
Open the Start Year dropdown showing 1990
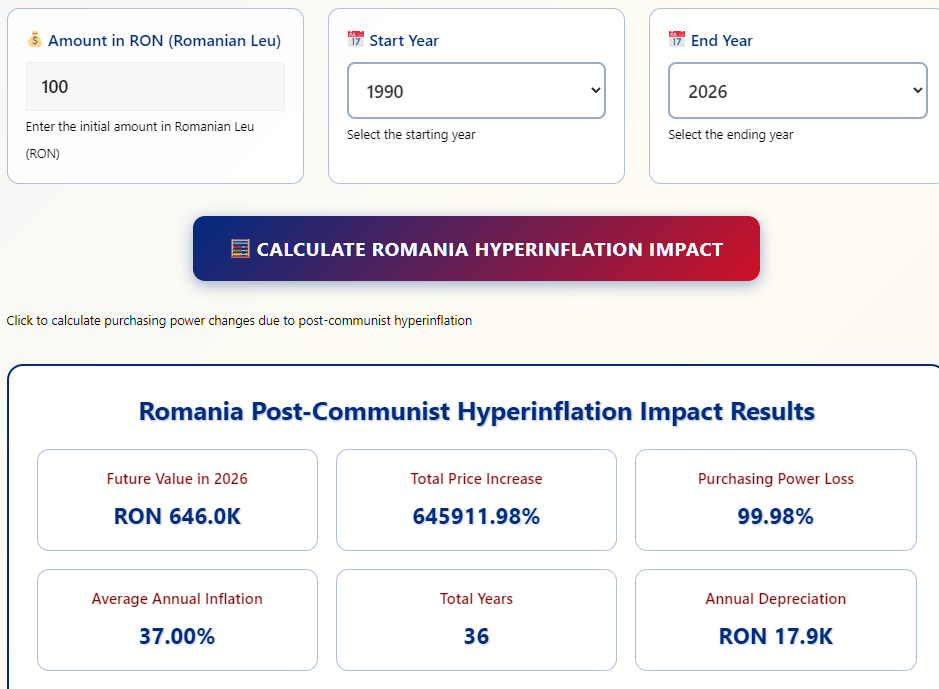click(476, 90)
